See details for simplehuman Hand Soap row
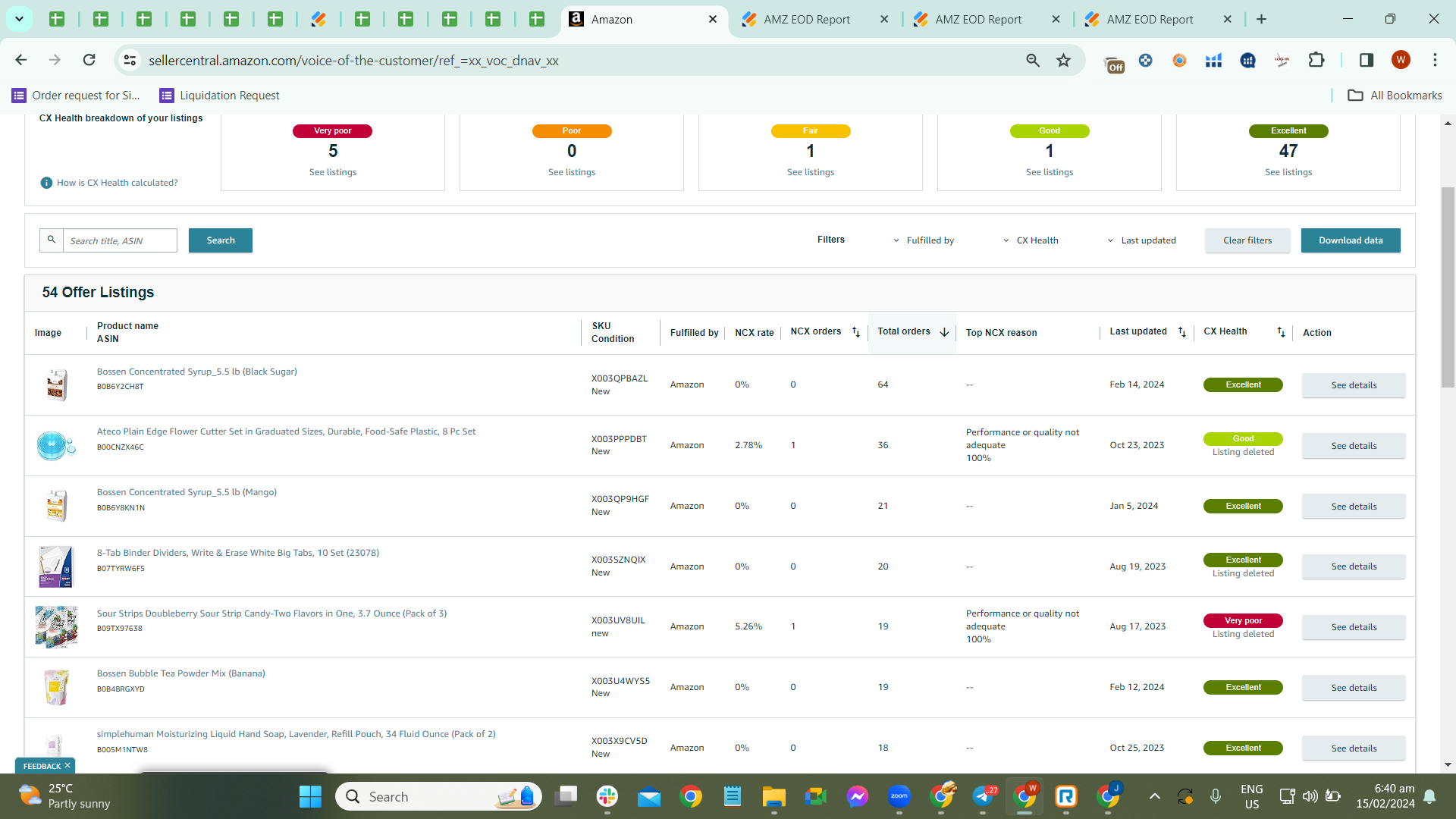The image size is (1456, 819). point(1354,748)
